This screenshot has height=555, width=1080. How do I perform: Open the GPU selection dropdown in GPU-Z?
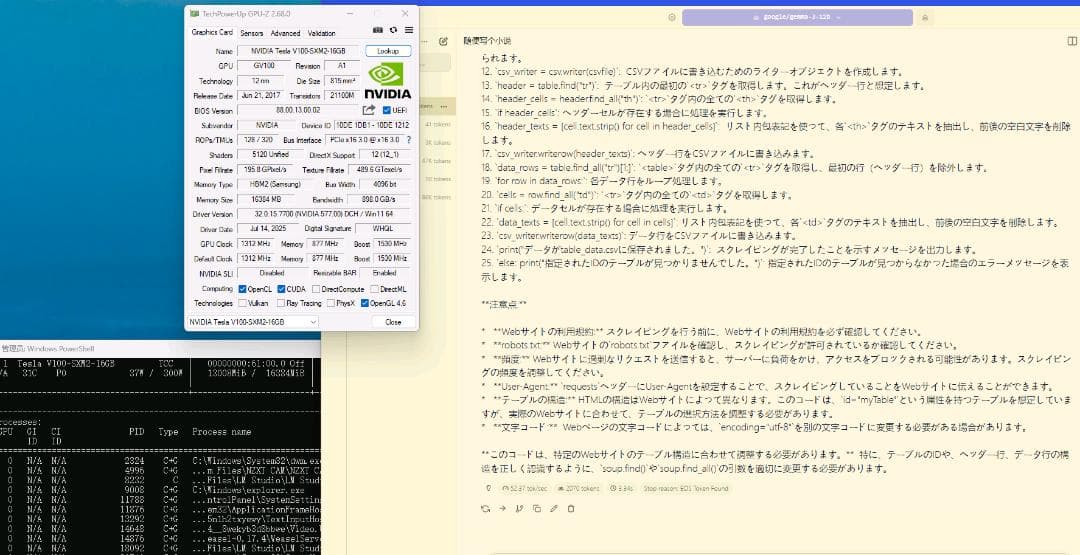(x=253, y=322)
